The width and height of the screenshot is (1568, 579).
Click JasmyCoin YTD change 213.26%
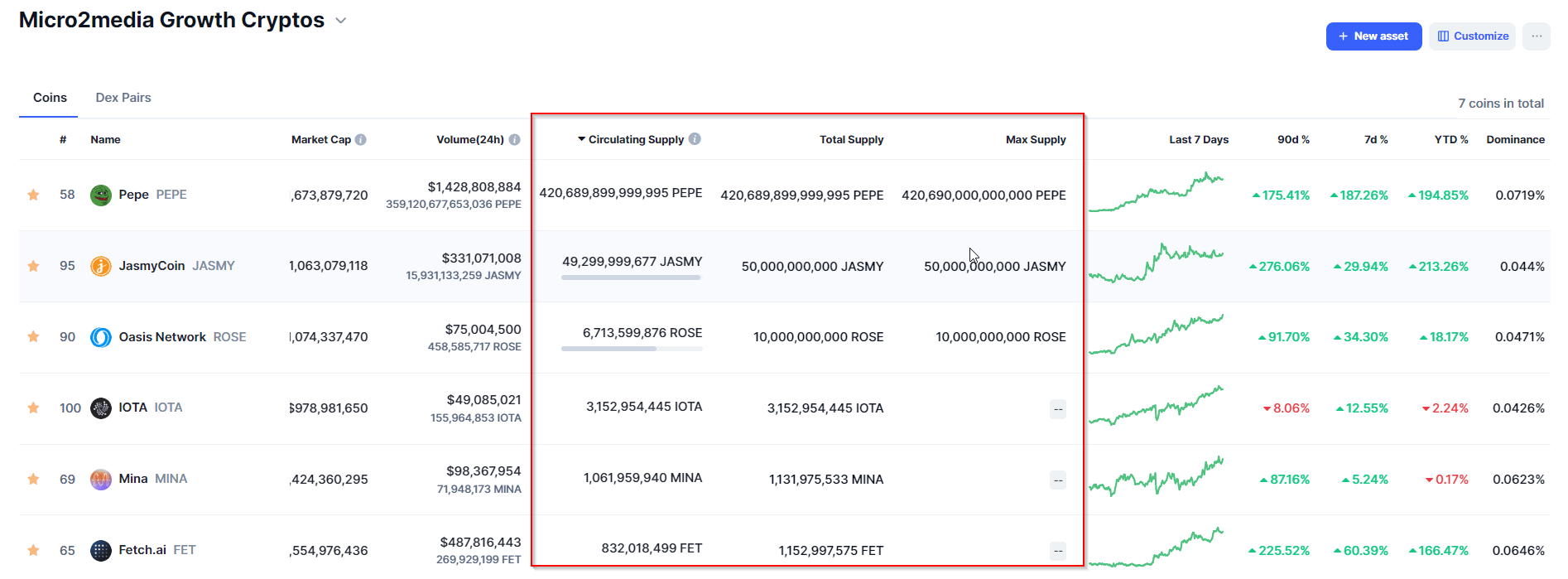pos(1439,267)
